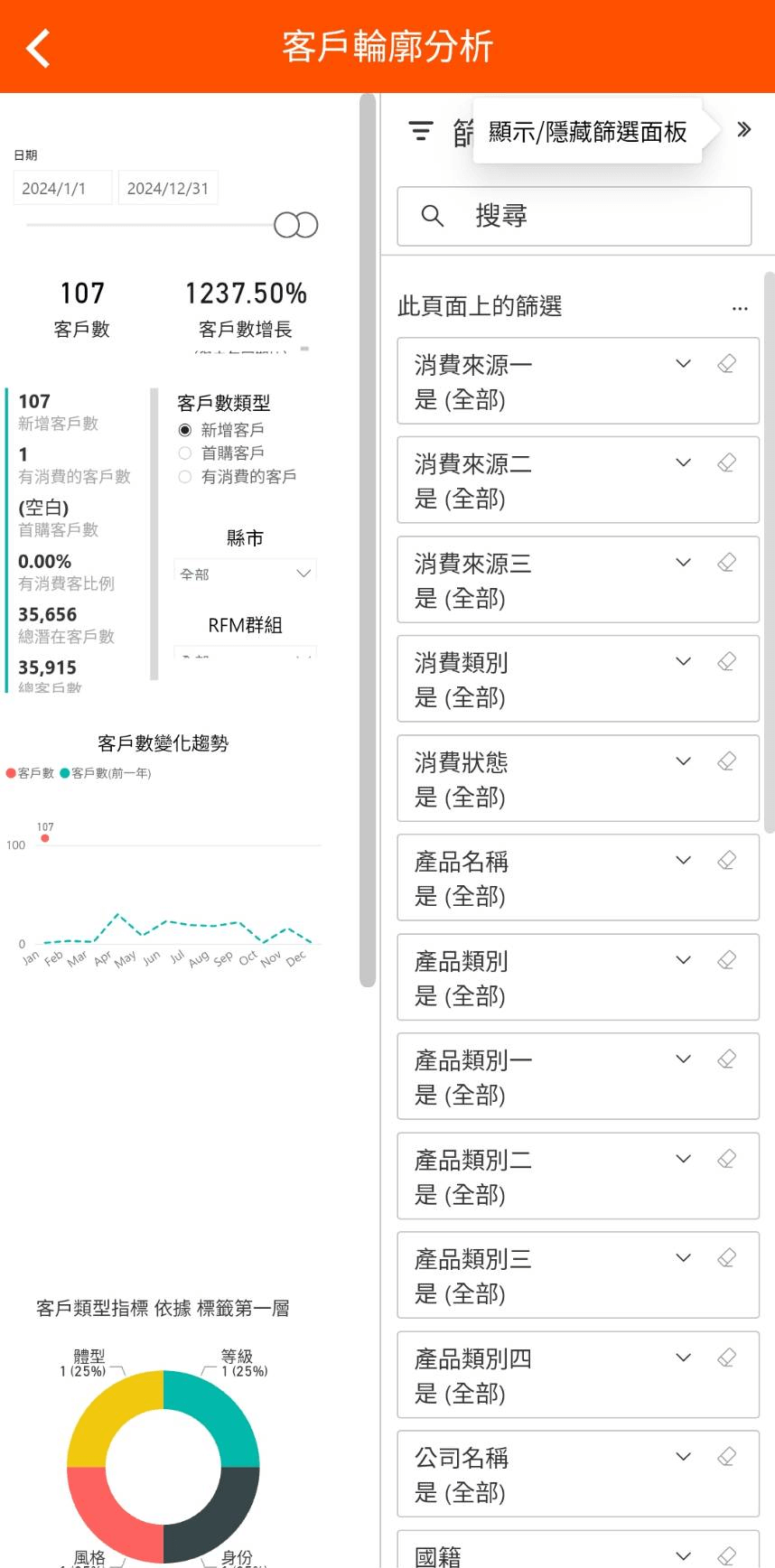Expand the 消費類別 filter card
This screenshot has width=775, height=1568.
684,661
